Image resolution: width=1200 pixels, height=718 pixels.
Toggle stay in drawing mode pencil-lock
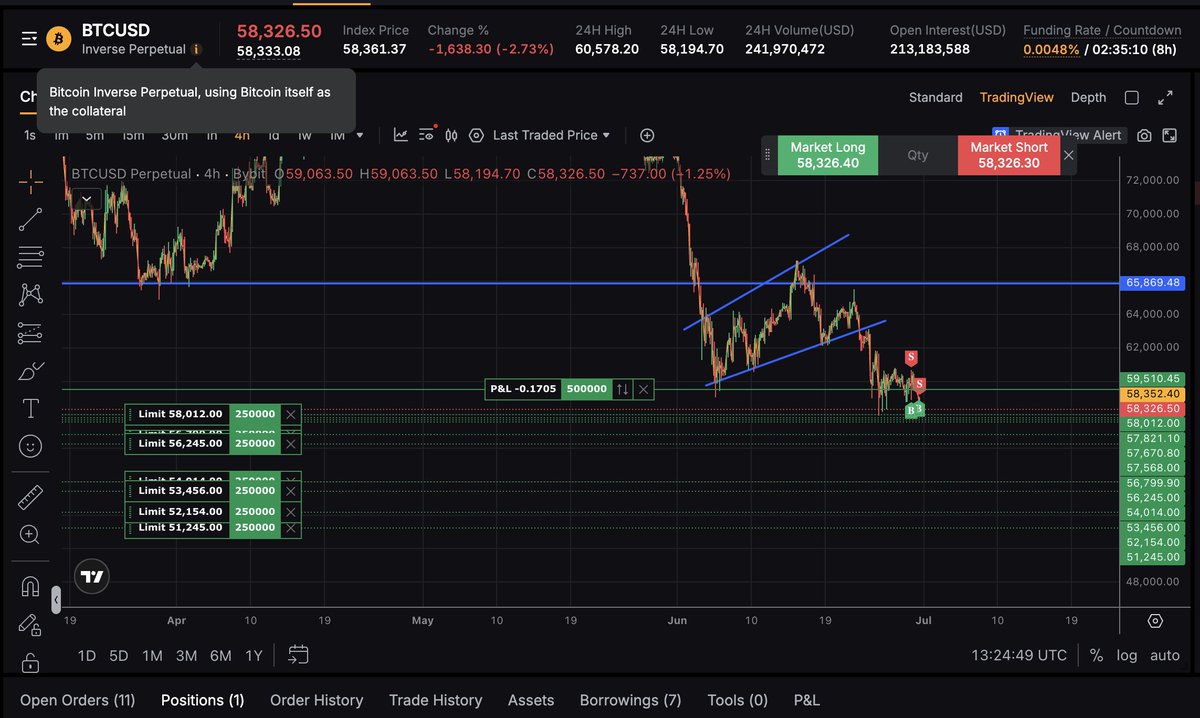tap(31, 624)
